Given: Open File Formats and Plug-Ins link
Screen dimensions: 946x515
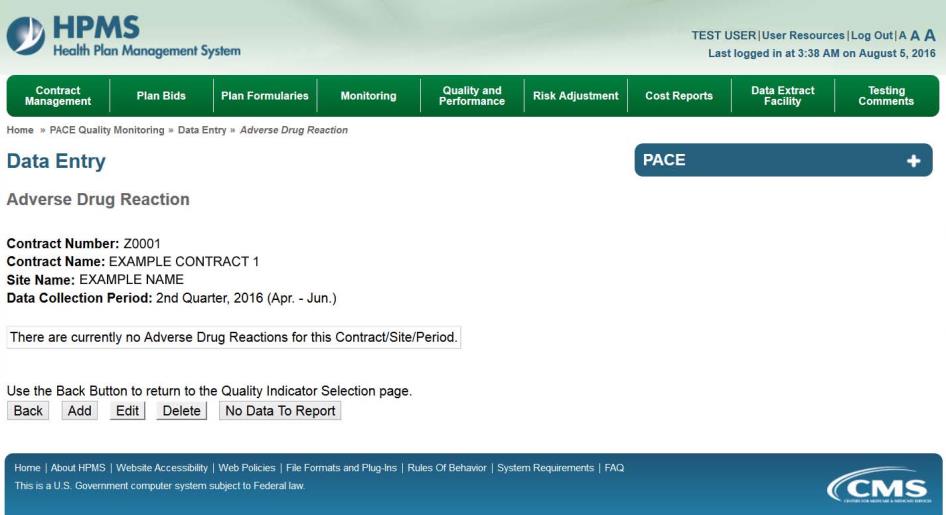Looking at the screenshot, I should pyautogui.click(x=341, y=467).
